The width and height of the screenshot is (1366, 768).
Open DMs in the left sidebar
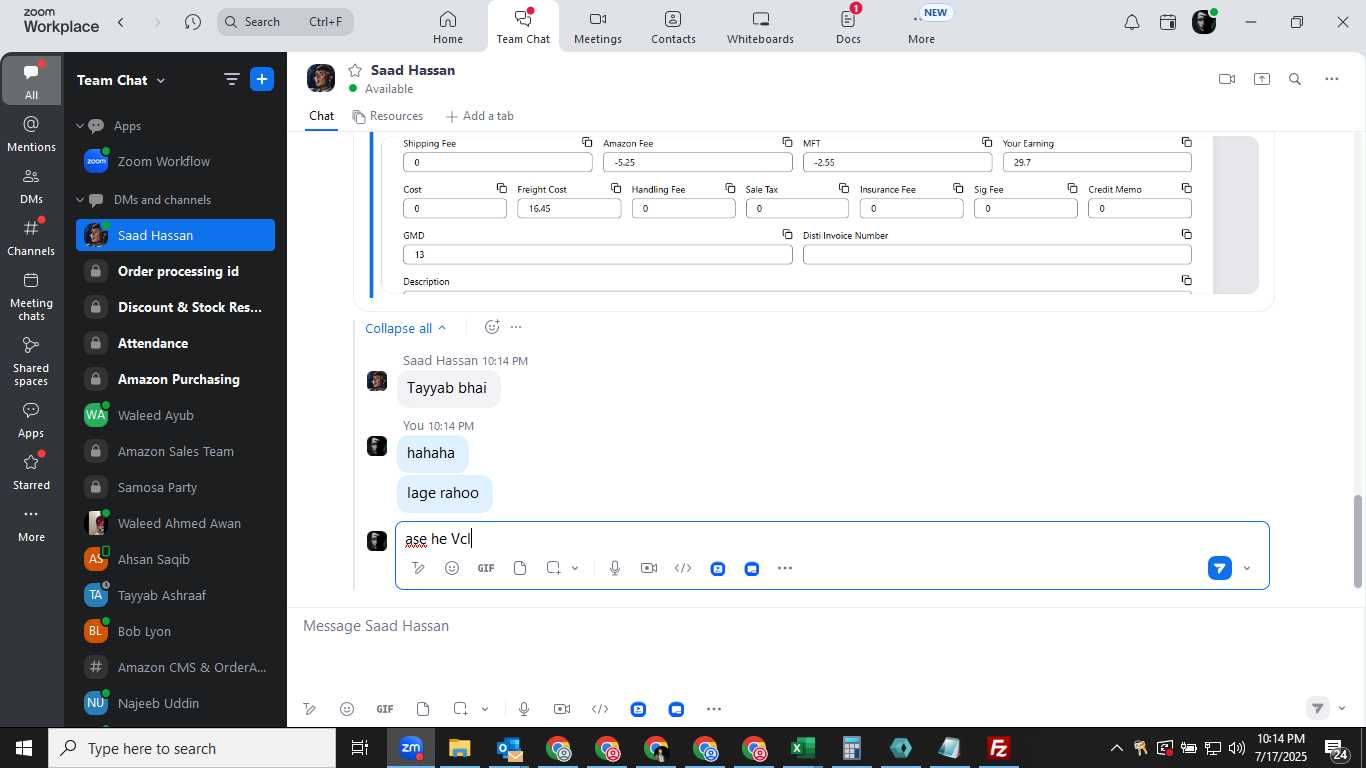[31, 186]
